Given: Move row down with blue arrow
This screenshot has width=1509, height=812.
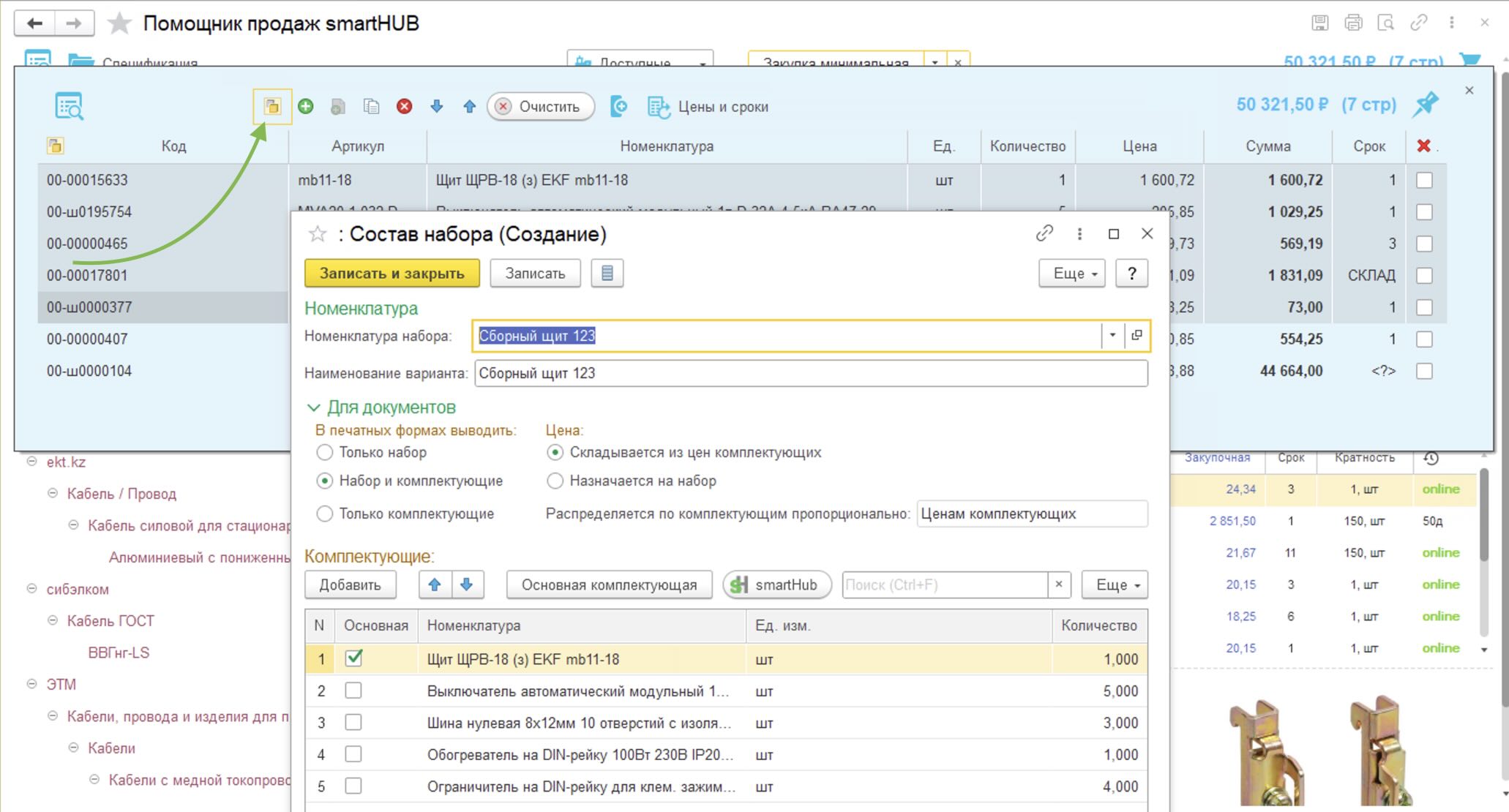Looking at the screenshot, I should pos(437,107).
